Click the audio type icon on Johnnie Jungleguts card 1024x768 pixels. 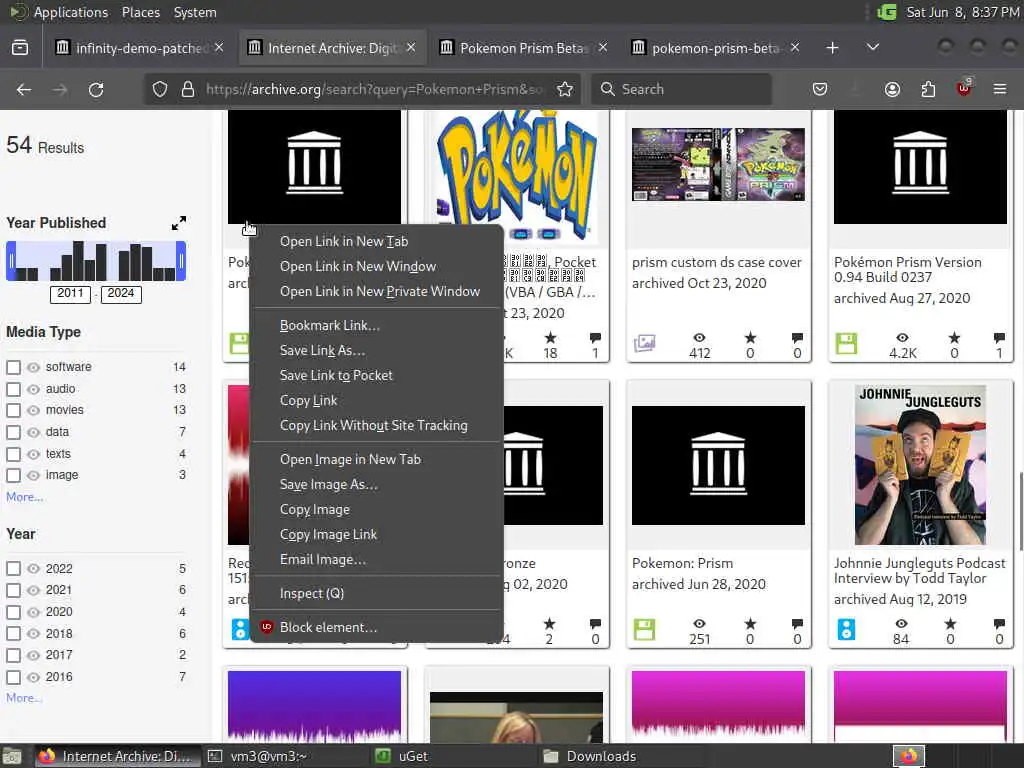pos(846,630)
